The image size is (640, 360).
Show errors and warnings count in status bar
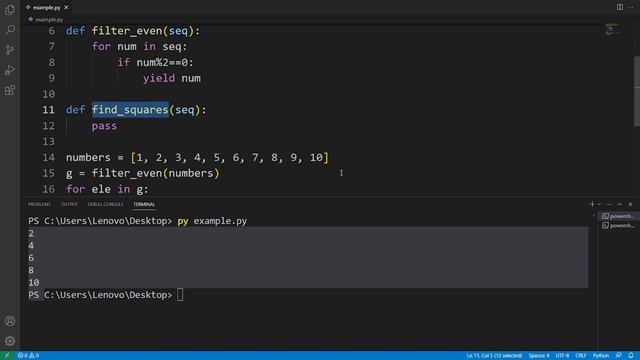[28, 356]
